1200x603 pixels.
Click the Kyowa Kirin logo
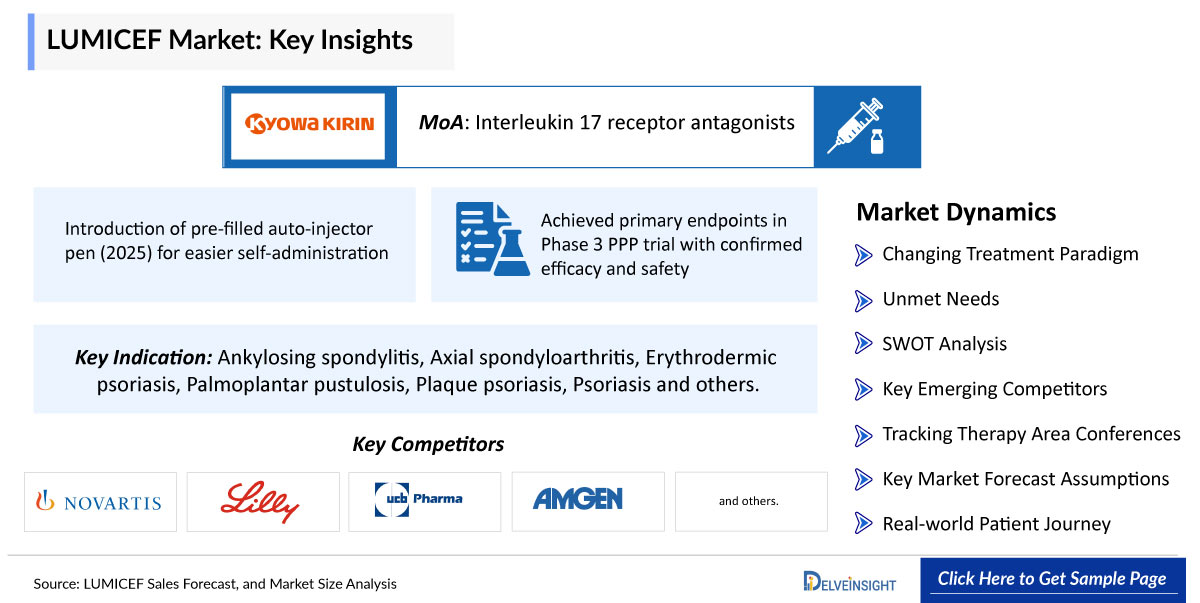[x=309, y=126]
